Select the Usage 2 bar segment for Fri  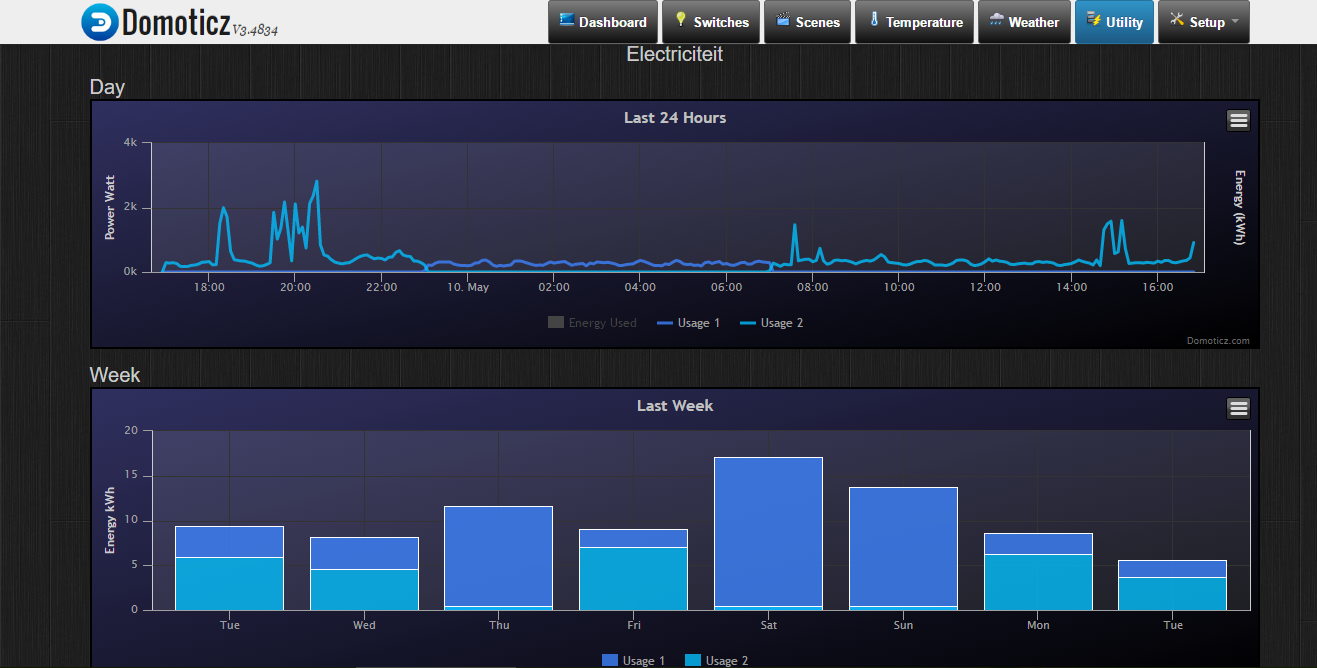click(x=634, y=579)
